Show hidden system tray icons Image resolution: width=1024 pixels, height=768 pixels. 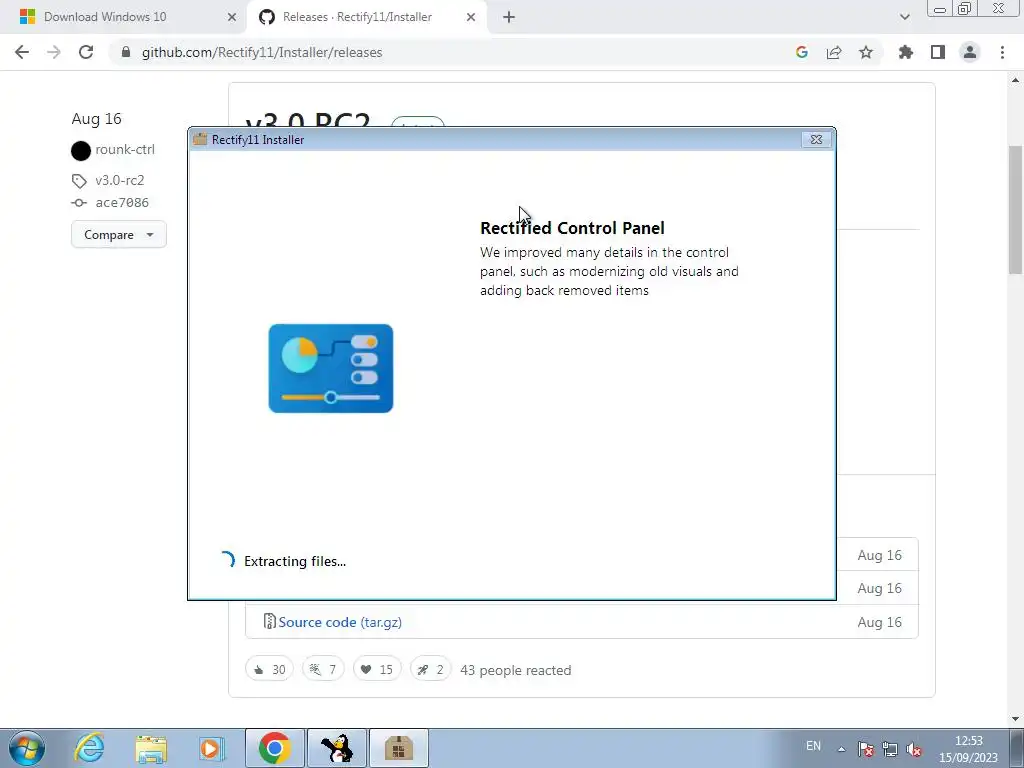pos(841,749)
